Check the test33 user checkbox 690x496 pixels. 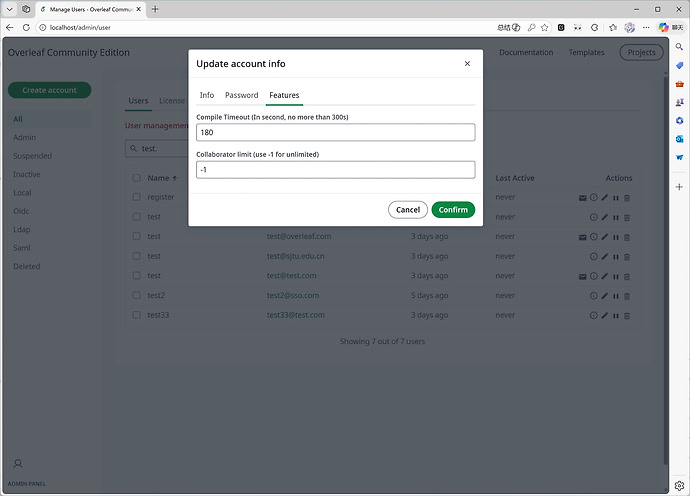136,315
